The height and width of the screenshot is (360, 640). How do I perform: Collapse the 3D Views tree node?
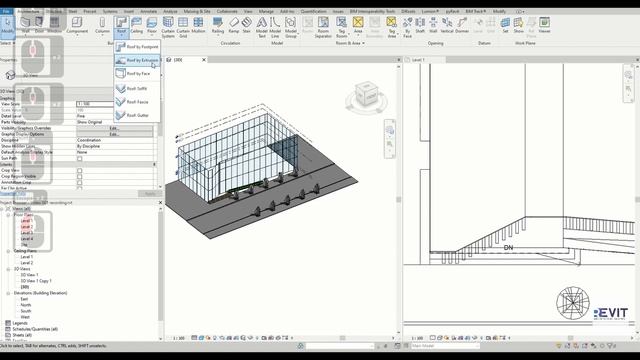(8, 269)
